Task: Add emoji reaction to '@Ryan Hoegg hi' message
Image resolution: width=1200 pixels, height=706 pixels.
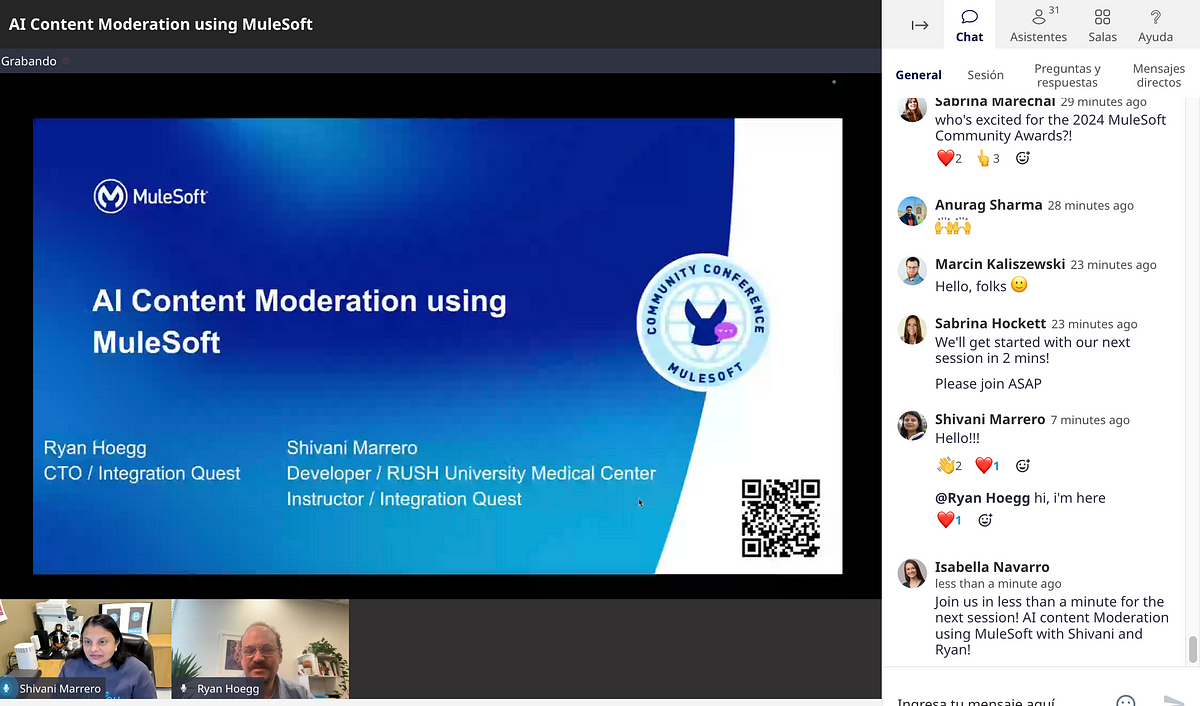Action: [984, 520]
